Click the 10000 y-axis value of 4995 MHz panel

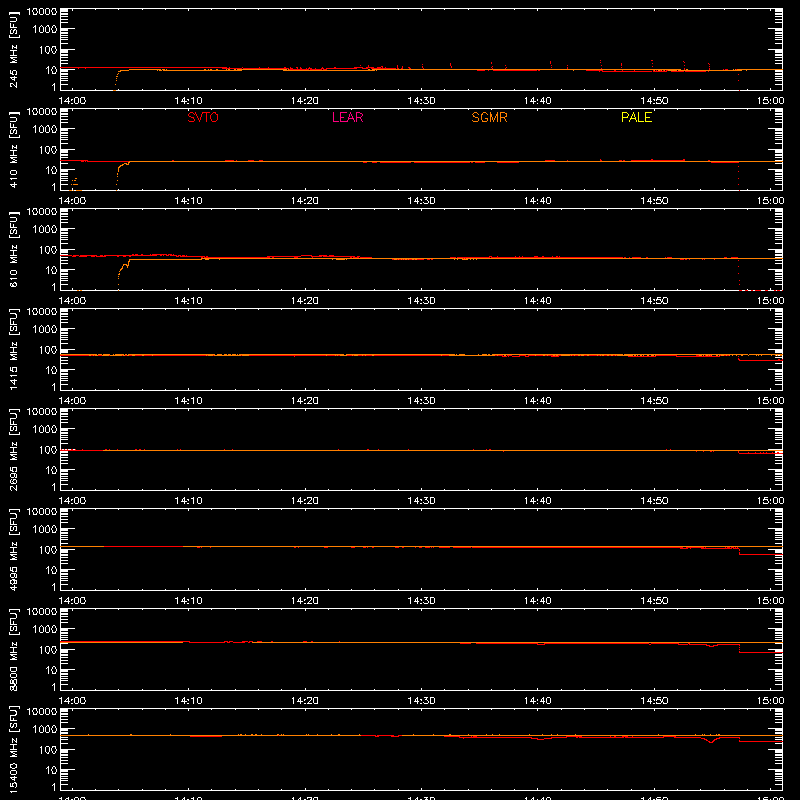[x=42, y=512]
